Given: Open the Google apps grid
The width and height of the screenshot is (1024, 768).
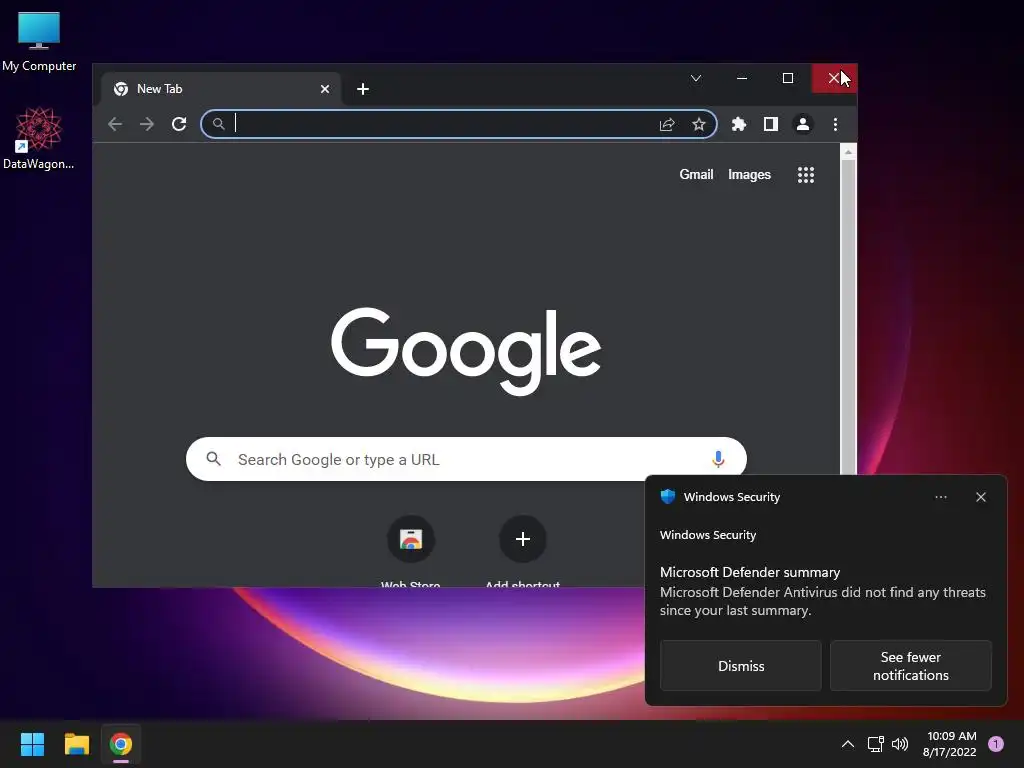Looking at the screenshot, I should (806, 174).
